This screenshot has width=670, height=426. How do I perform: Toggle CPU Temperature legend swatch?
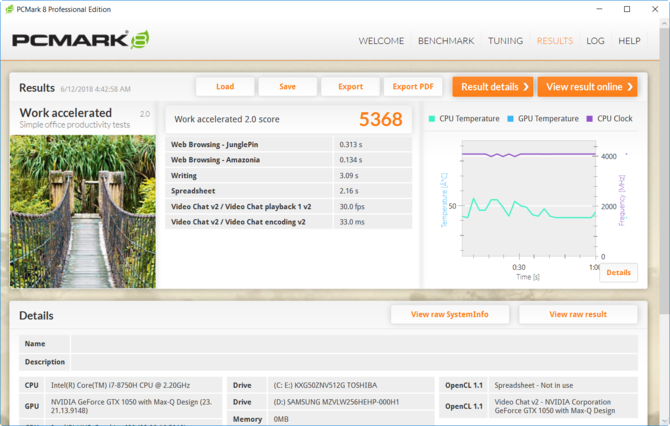point(432,119)
